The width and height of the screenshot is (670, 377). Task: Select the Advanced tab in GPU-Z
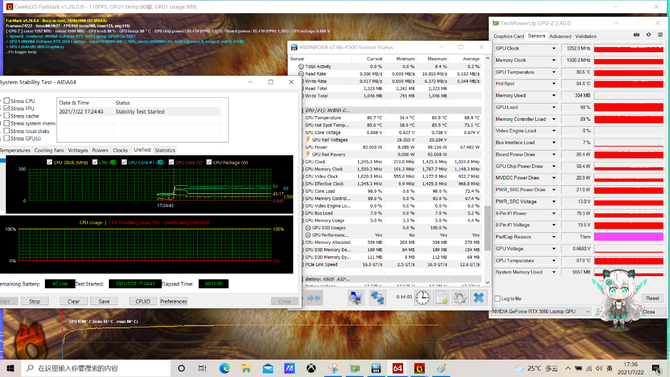560,36
